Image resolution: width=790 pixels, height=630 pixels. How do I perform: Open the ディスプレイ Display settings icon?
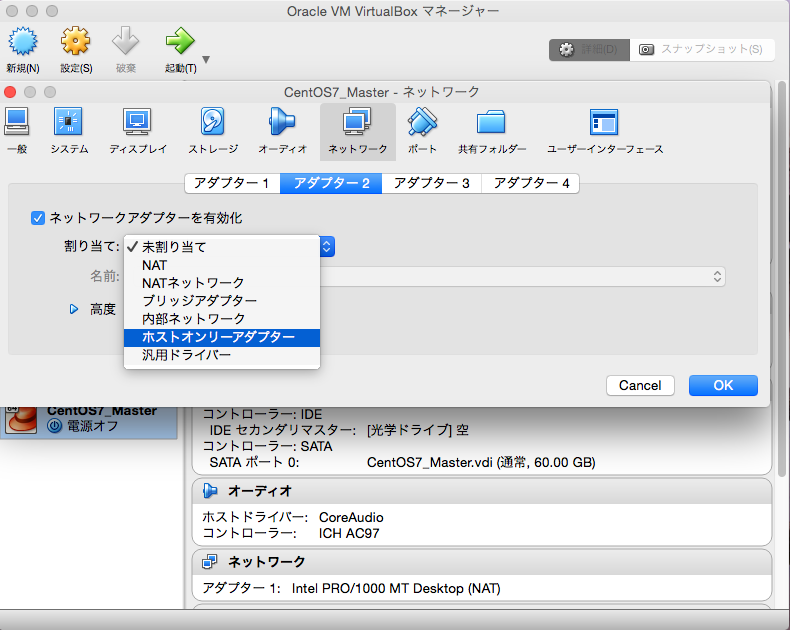(137, 121)
